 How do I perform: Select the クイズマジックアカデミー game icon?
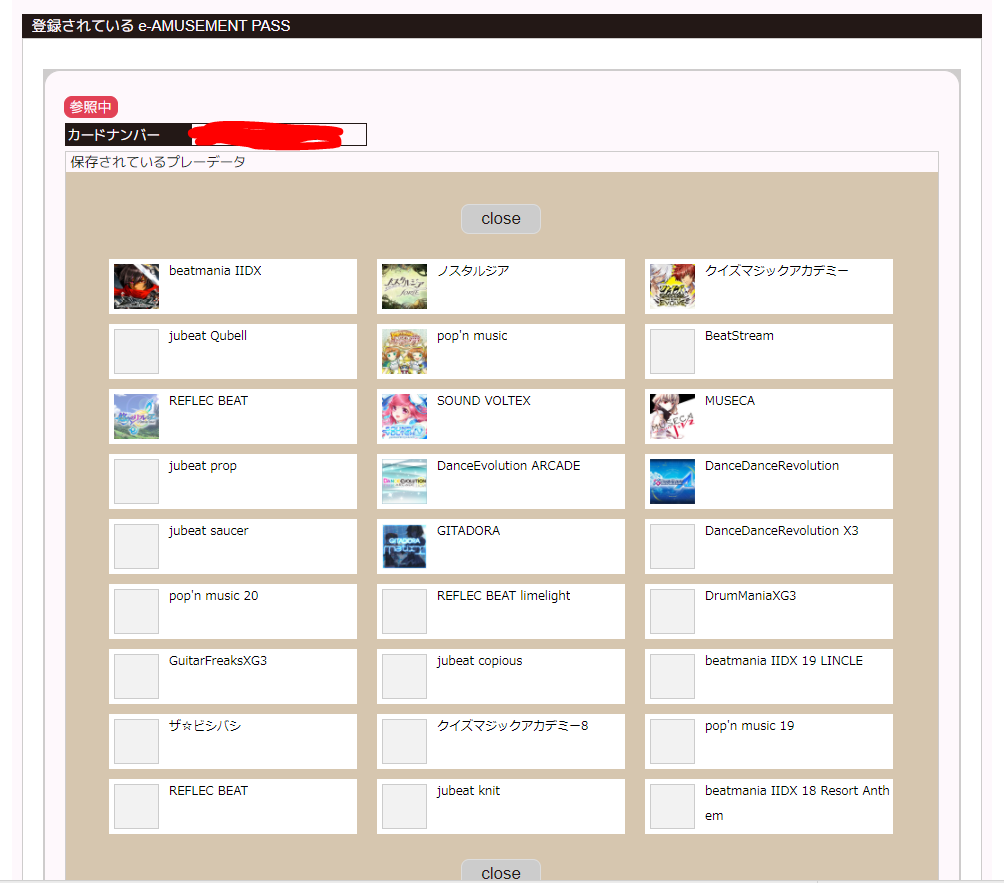tap(672, 287)
